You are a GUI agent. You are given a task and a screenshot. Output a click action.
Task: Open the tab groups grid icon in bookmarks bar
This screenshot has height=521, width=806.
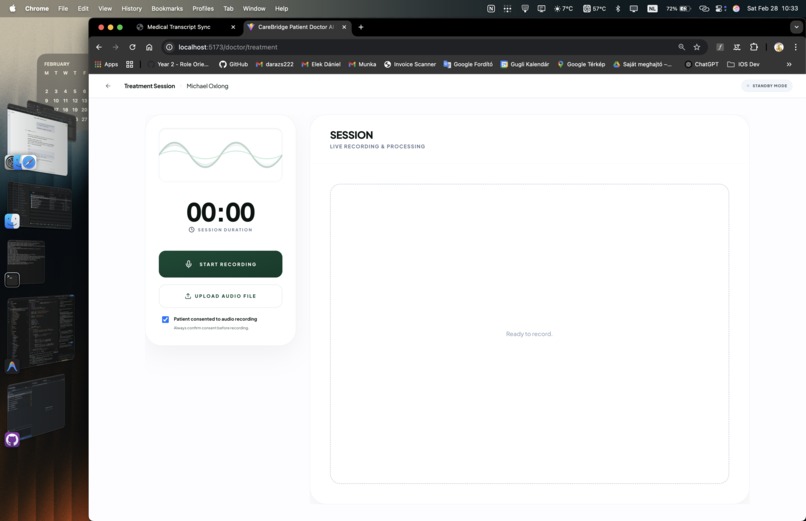[130, 64]
